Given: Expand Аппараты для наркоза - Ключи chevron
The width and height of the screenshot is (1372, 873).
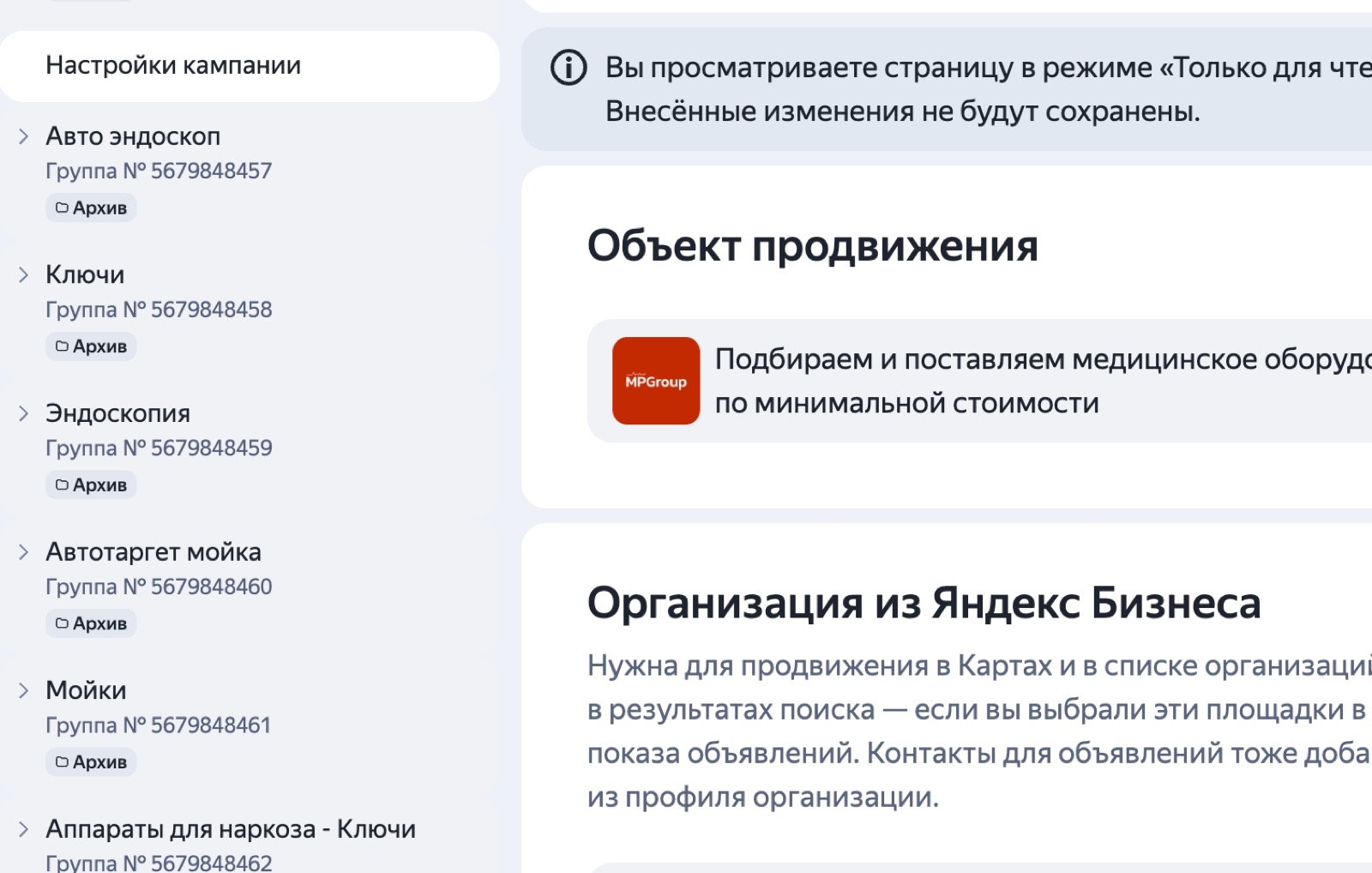Looking at the screenshot, I should click(x=24, y=829).
